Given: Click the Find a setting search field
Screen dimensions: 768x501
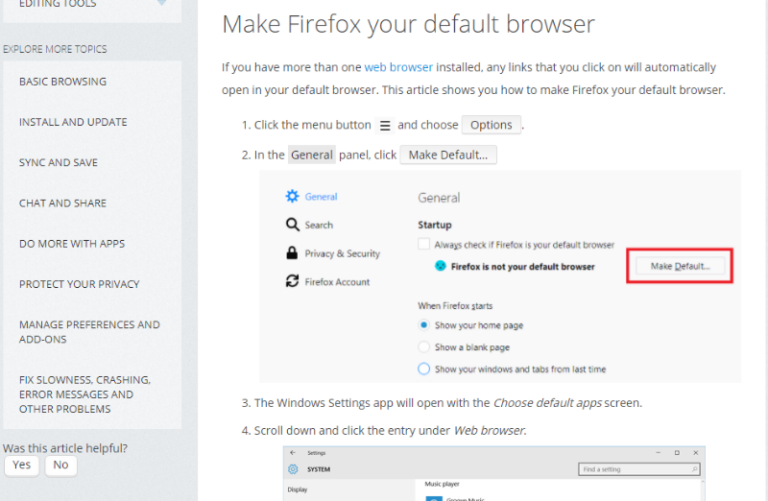Looking at the screenshot, I should coord(639,469).
